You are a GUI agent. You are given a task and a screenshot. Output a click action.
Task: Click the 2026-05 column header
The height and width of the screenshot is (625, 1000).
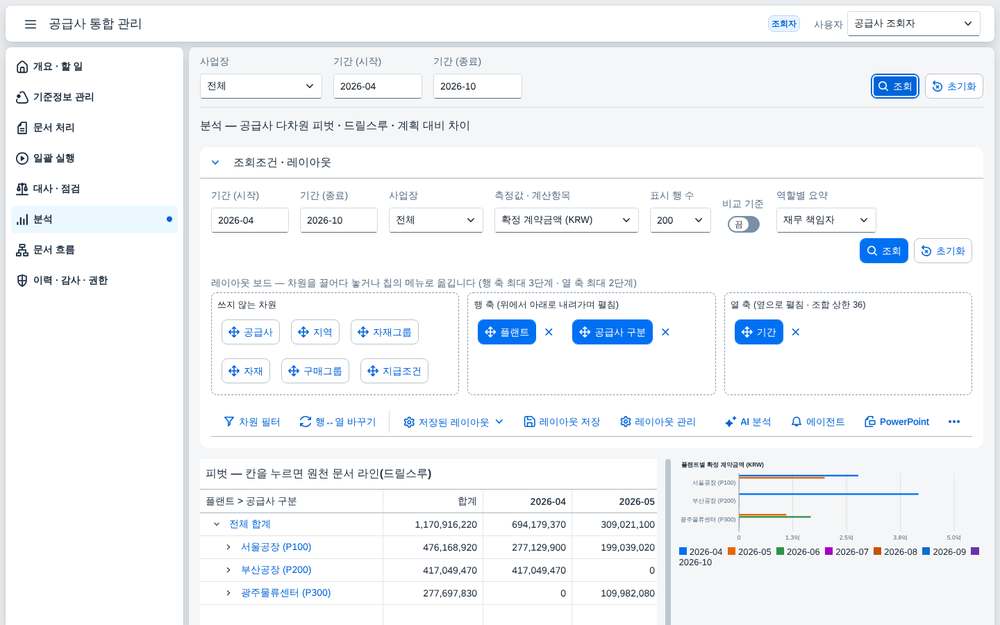point(615,501)
